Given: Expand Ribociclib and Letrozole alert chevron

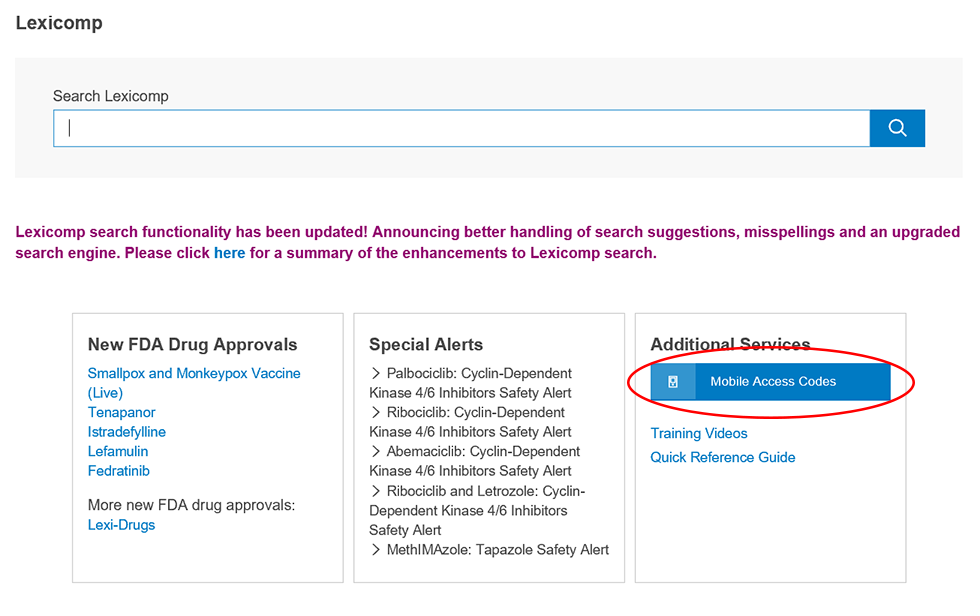Looking at the screenshot, I should pos(376,491).
